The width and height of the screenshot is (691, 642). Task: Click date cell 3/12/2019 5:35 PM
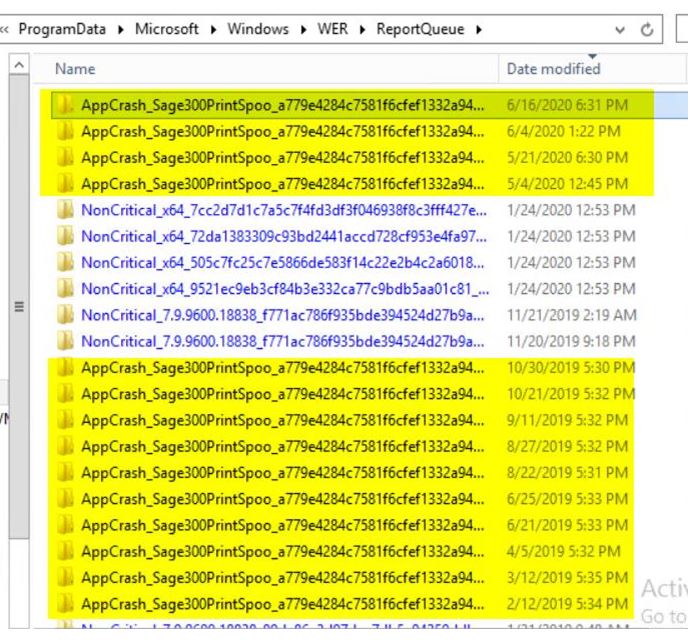[567, 578]
